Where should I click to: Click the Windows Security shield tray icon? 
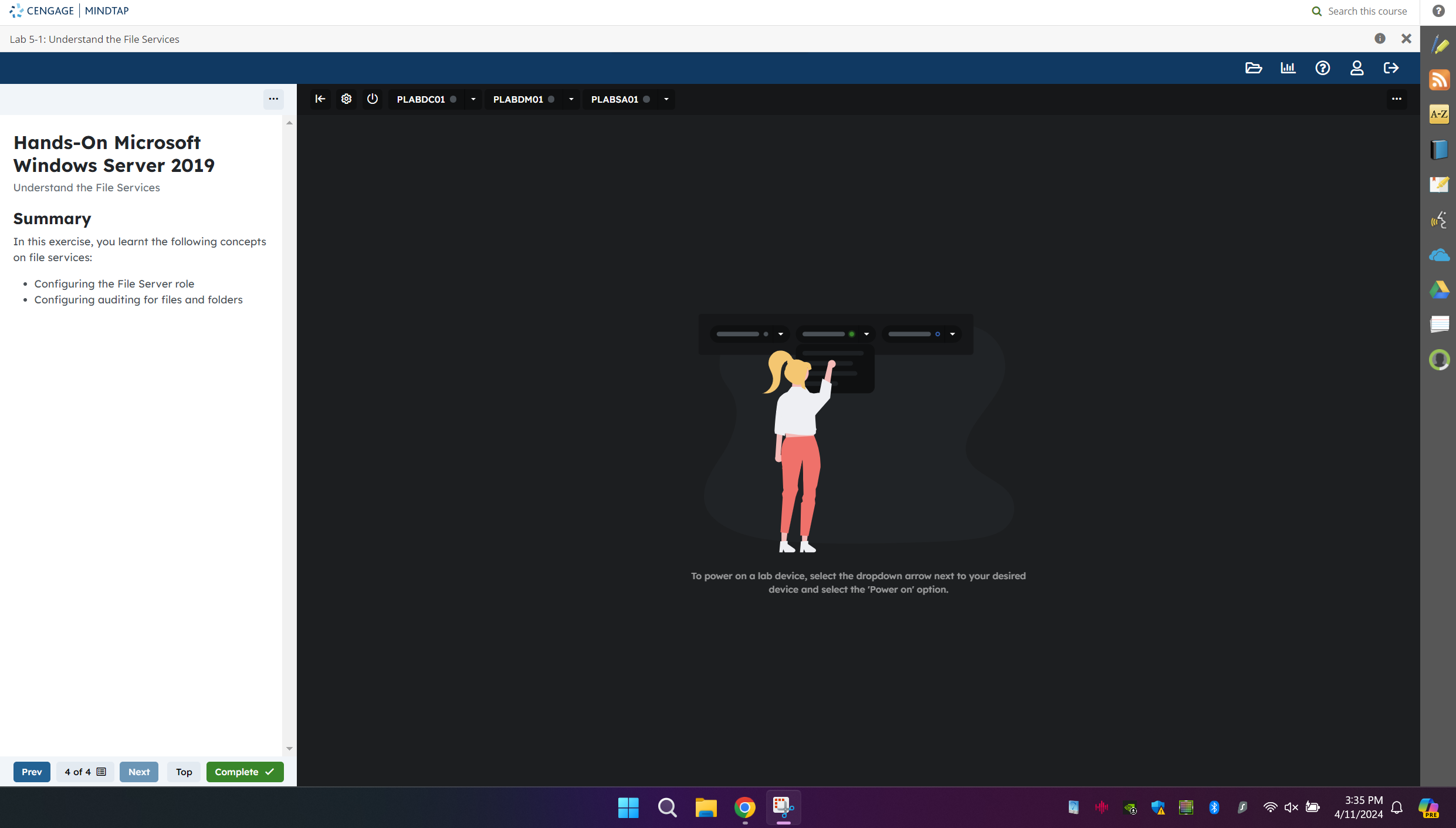(x=1159, y=808)
